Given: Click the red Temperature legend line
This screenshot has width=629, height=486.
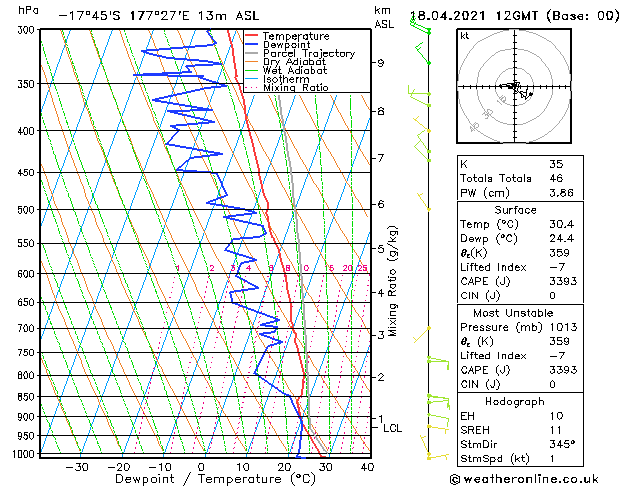Looking at the screenshot, I should [252, 36].
